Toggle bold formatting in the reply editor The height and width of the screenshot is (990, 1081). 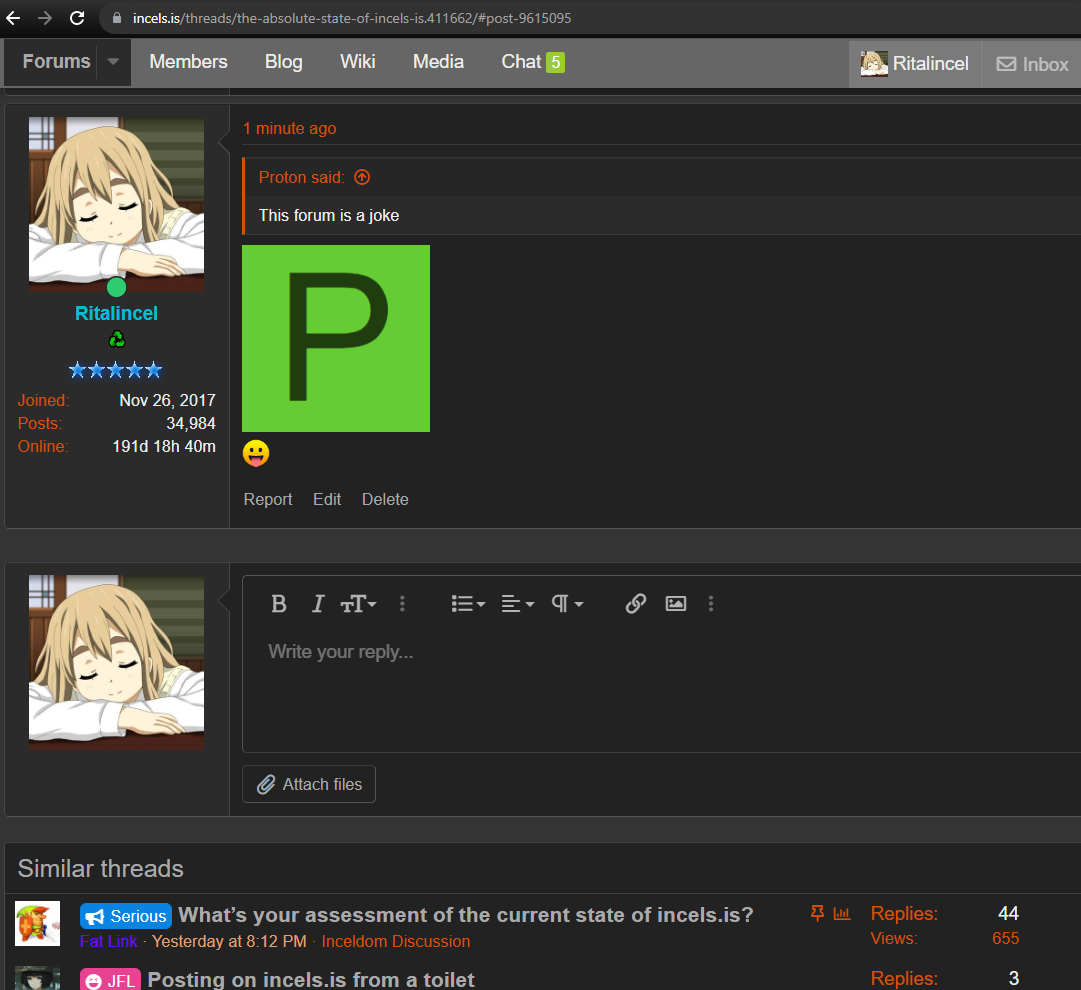point(279,604)
